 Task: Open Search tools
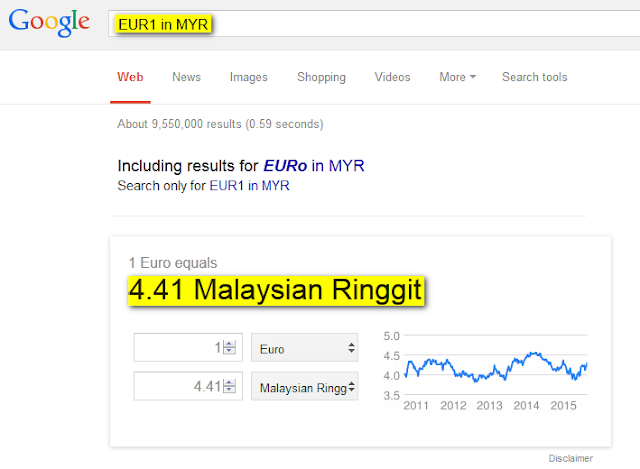534,77
